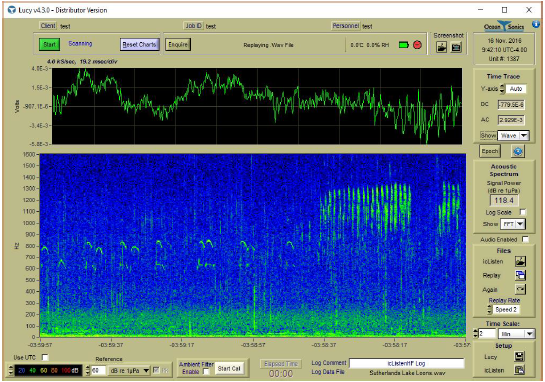Screen dimensions: 545x382
Task: Open the Show FFT dropdown
Action: point(513,224)
